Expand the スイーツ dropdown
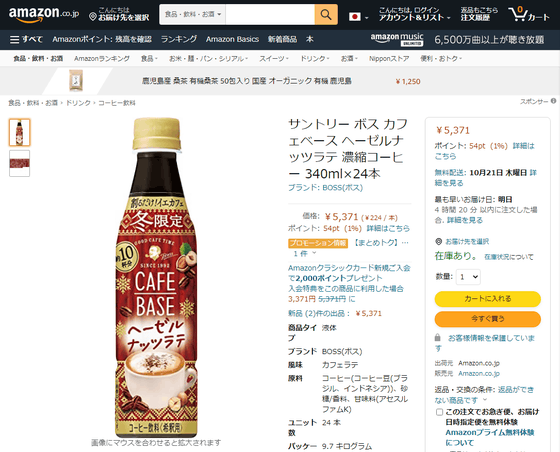The width and height of the screenshot is (560, 452). 274,59
